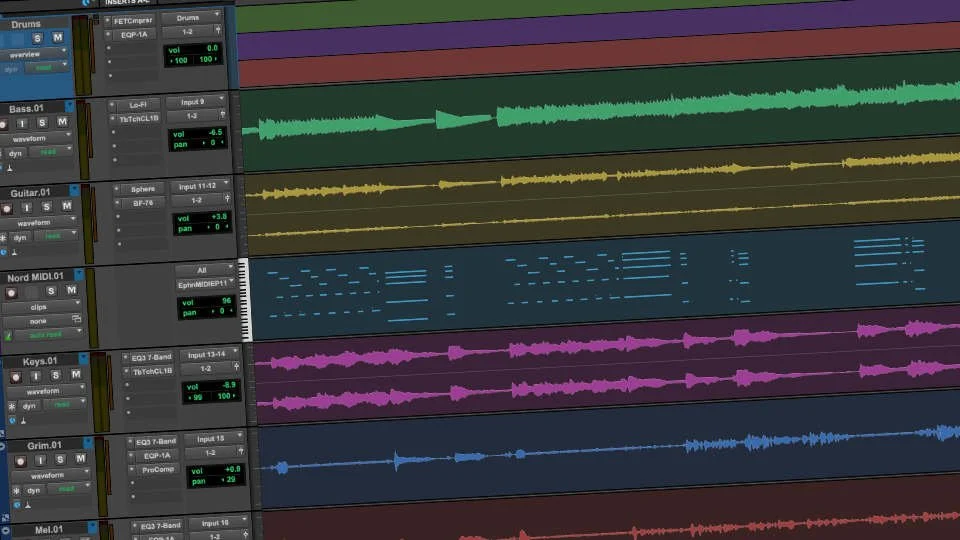
Task: Open Guitar.01 track color menu arrow
Action: point(74,190)
